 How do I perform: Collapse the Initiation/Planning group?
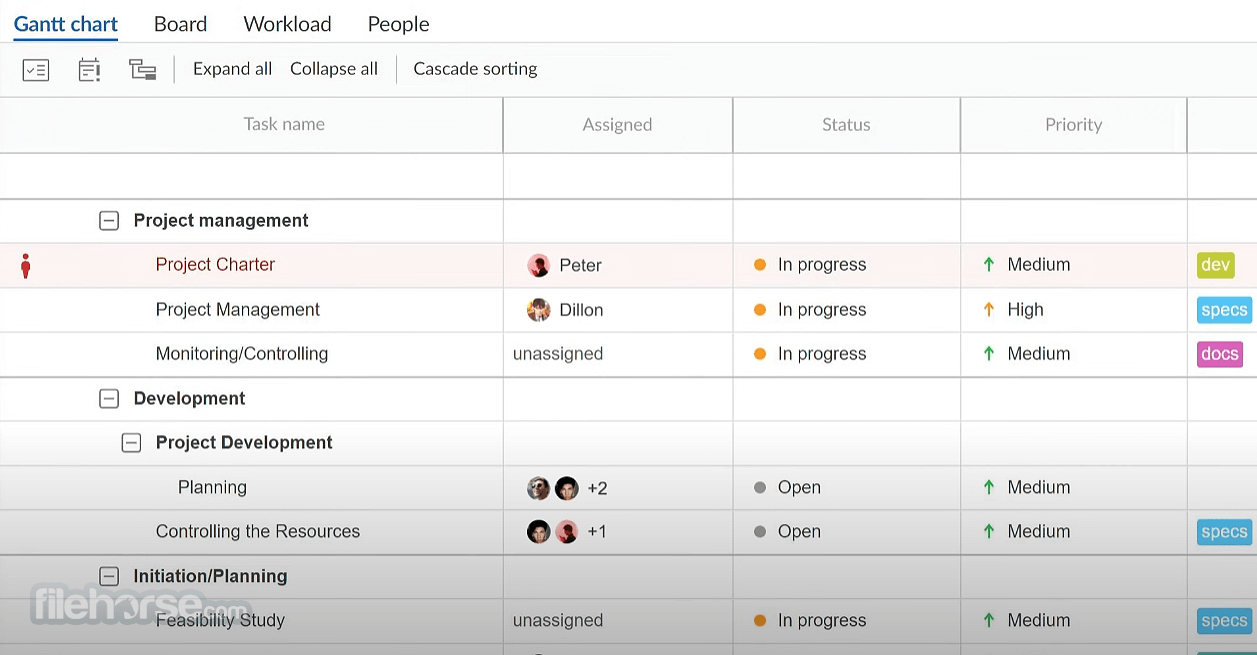(x=109, y=577)
